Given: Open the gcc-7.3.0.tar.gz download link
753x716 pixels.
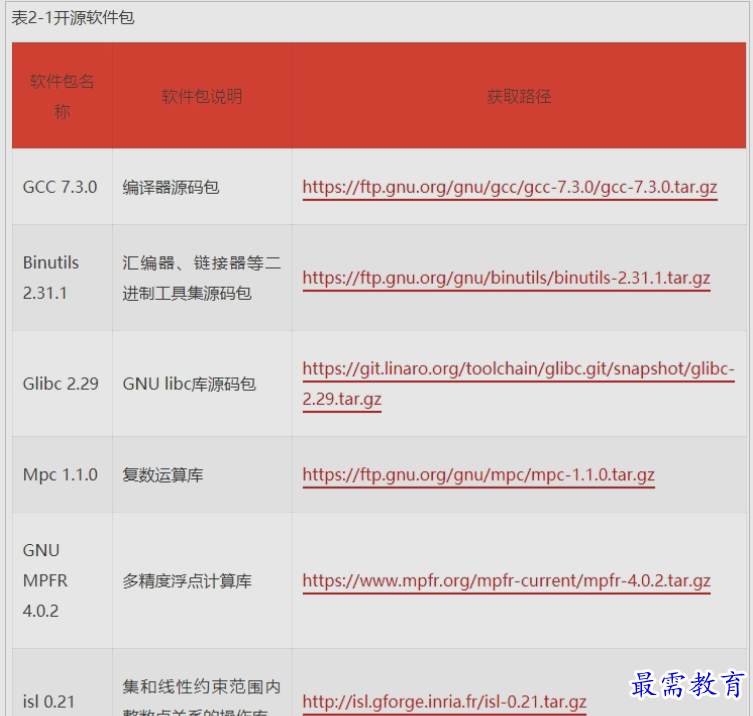Looking at the screenshot, I should (510, 187).
